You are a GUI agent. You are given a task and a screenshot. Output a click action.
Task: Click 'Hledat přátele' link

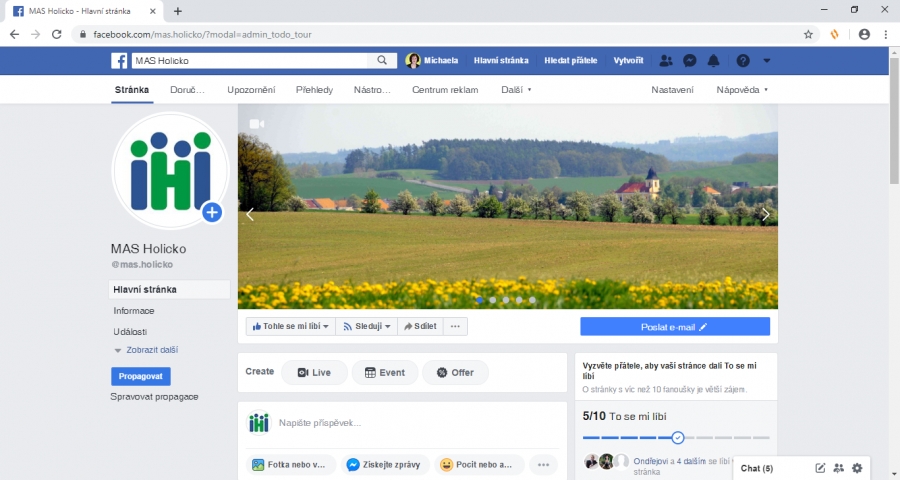pos(571,60)
